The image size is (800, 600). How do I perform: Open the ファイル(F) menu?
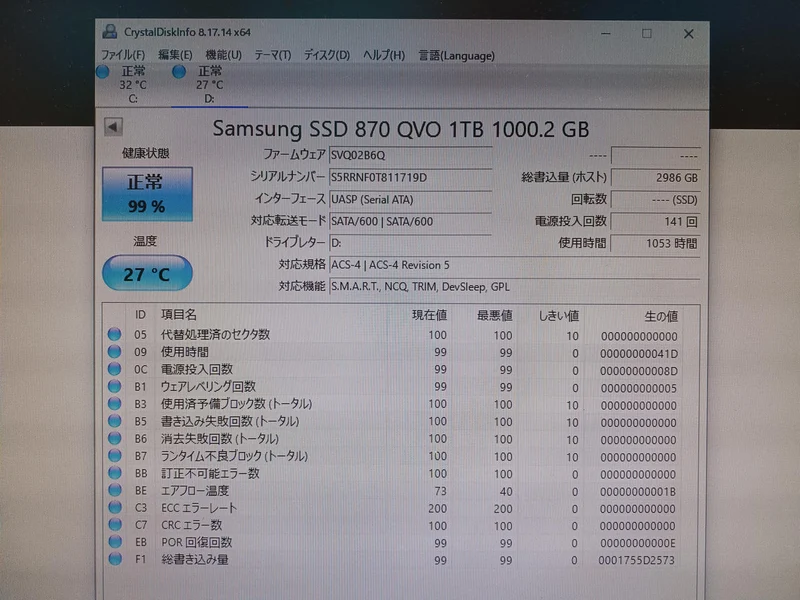[122, 55]
